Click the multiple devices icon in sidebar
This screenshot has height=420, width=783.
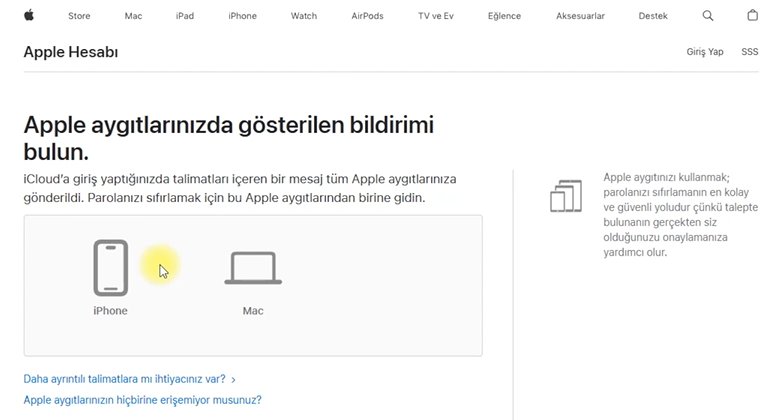click(x=565, y=195)
